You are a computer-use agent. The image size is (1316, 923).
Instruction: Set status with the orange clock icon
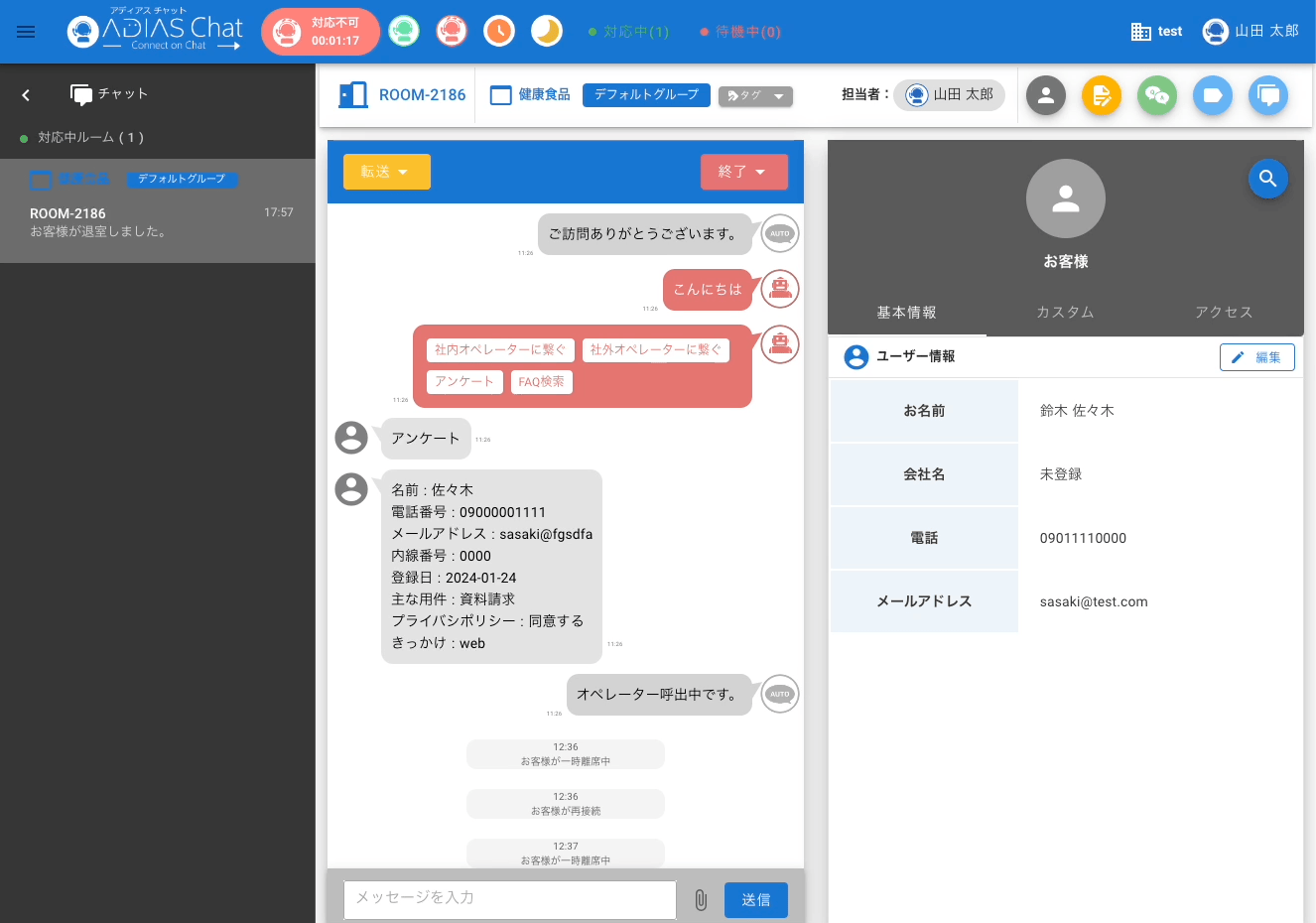499,32
